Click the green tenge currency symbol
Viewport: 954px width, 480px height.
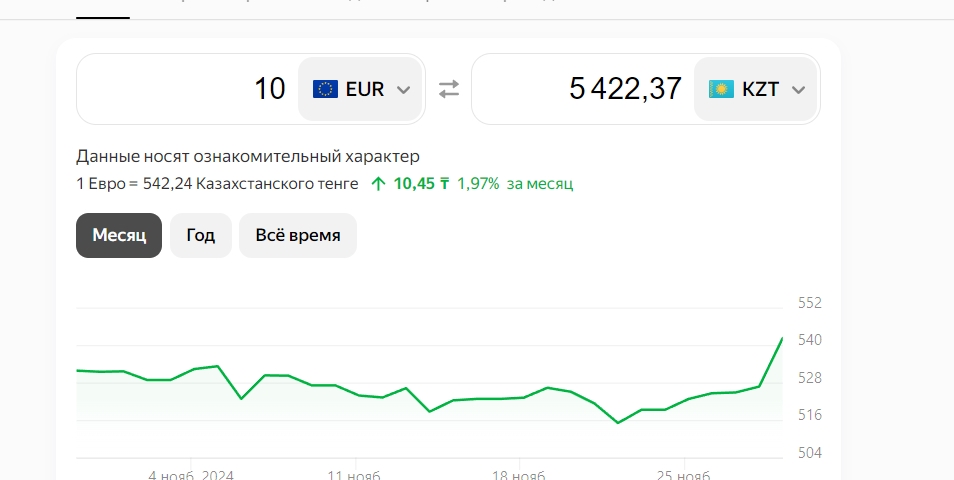click(x=445, y=184)
